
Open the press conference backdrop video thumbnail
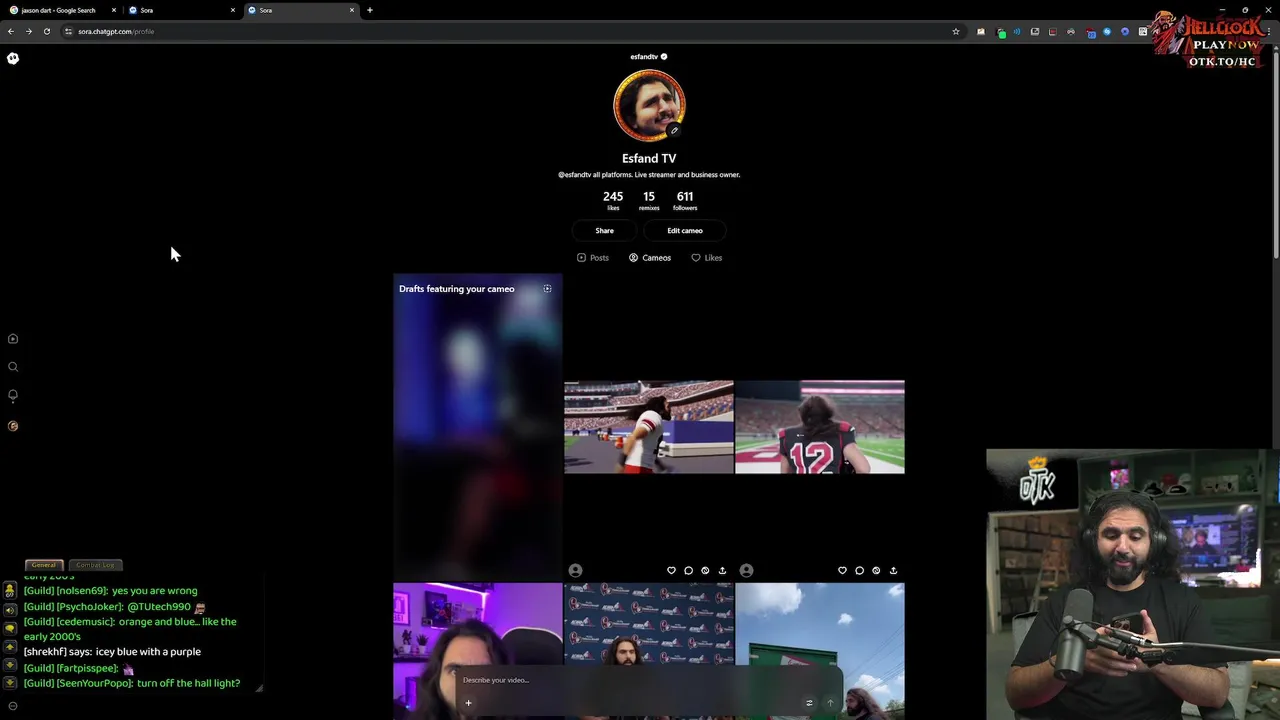[x=649, y=625]
